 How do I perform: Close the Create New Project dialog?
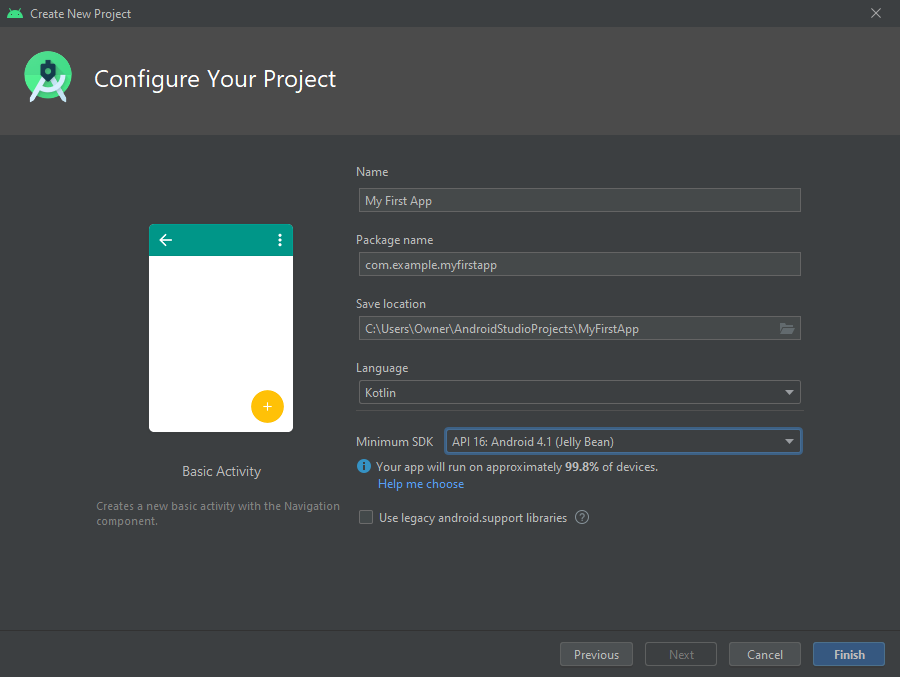click(x=876, y=14)
